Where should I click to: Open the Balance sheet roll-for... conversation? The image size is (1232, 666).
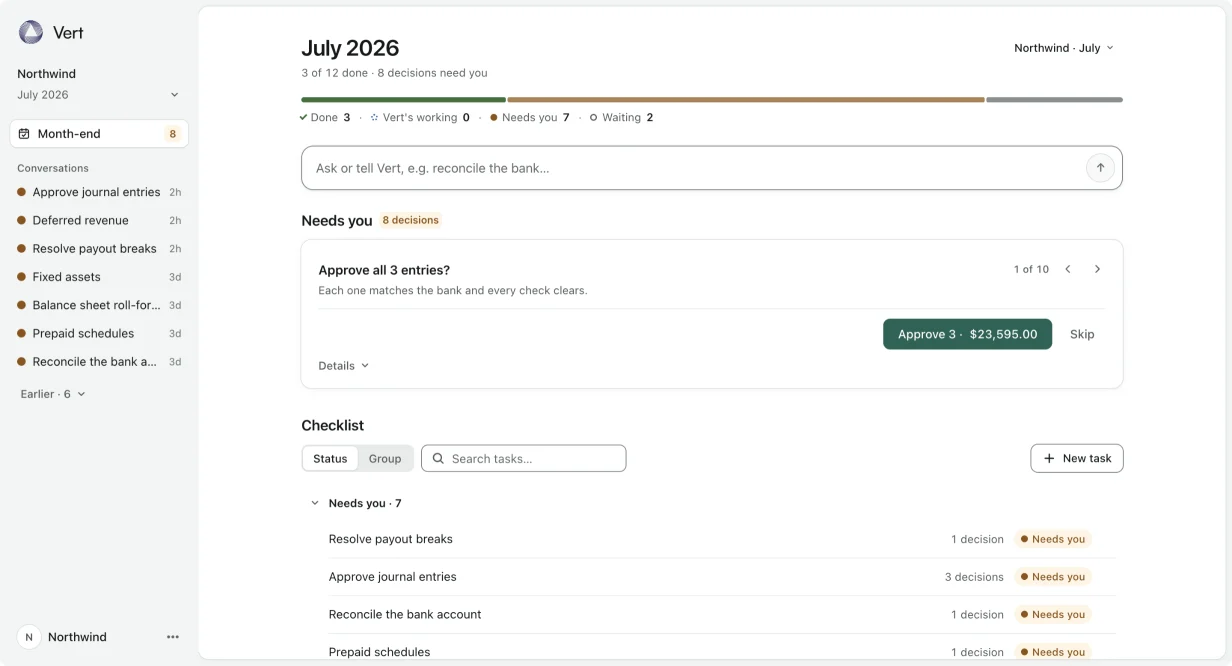[x=99, y=305]
